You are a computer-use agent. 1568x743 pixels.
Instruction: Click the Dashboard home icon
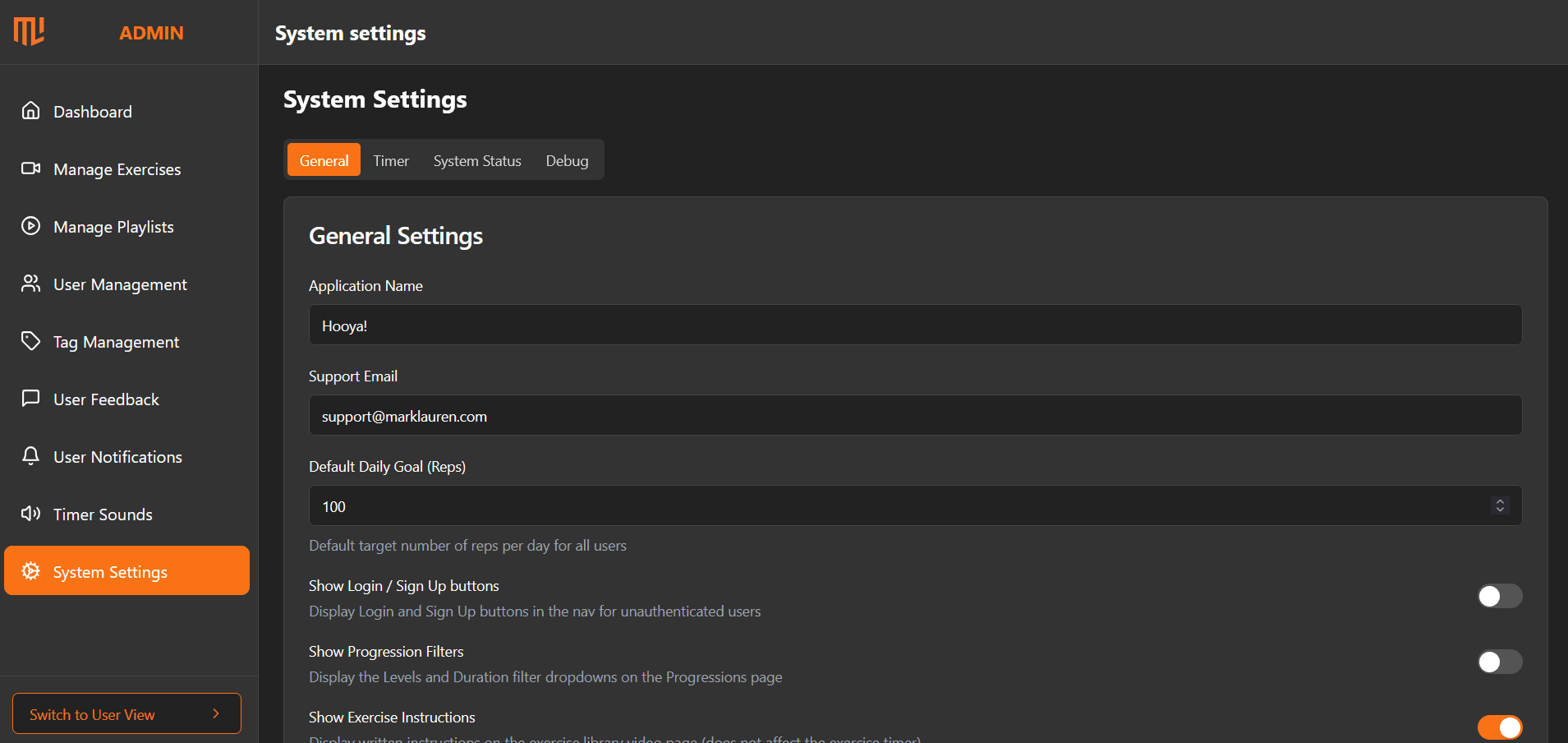[30, 111]
